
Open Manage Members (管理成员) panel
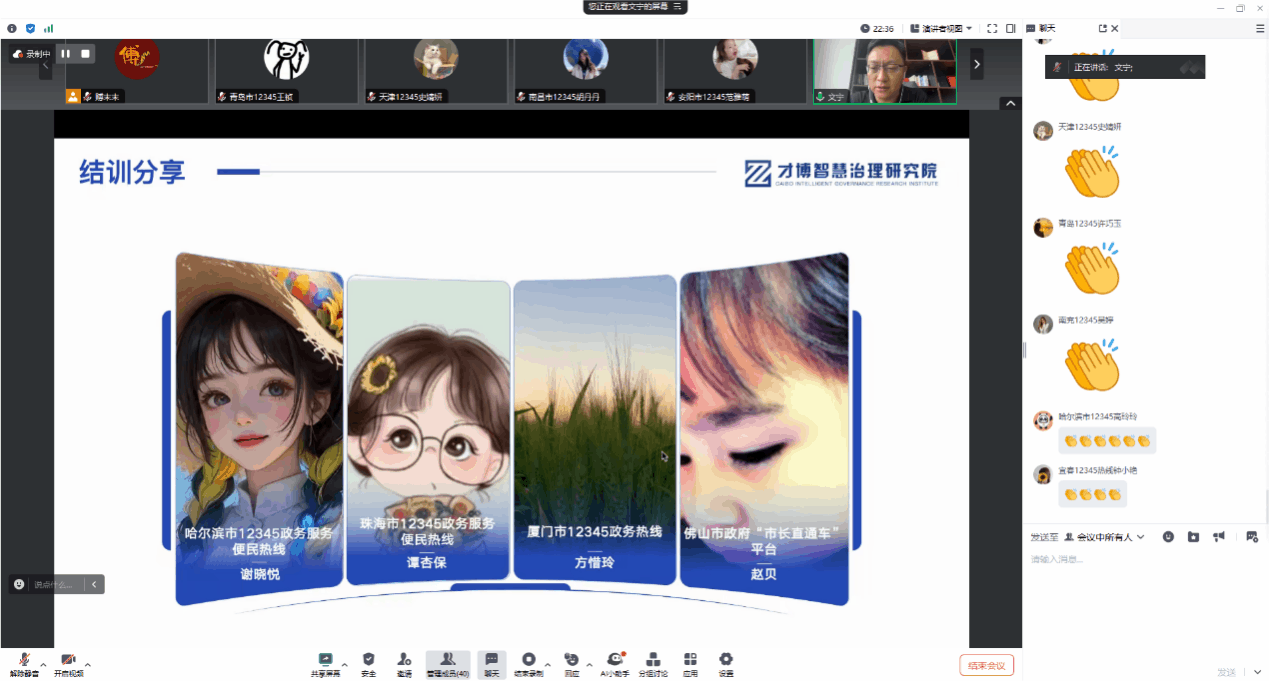[x=448, y=663]
